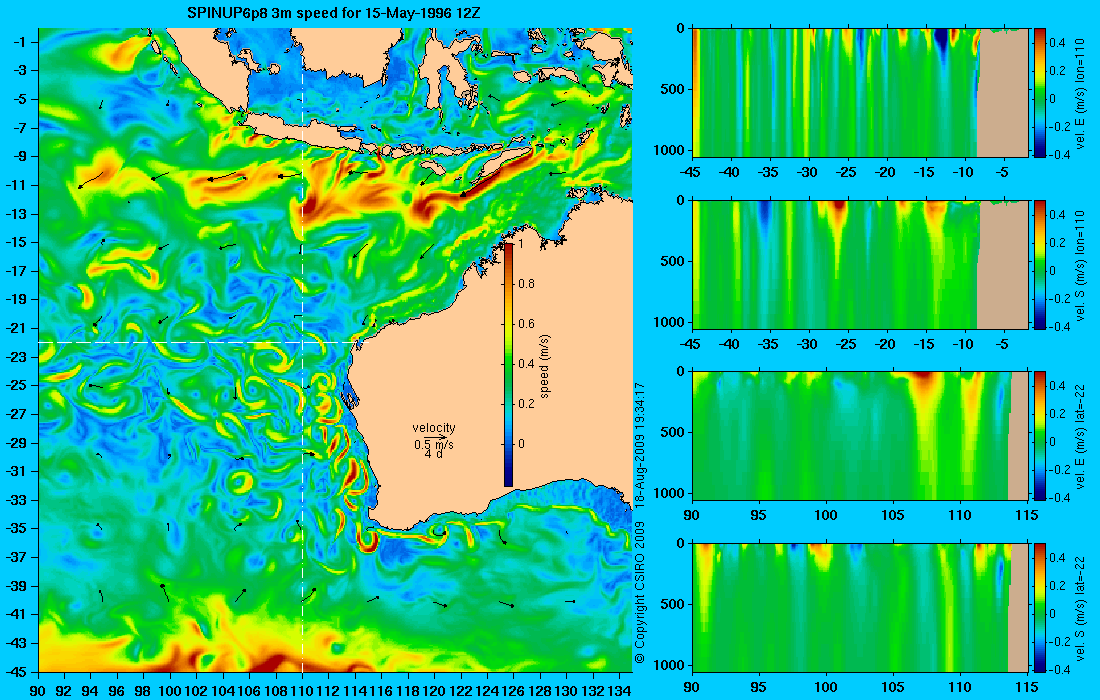This screenshot has width=1100, height=700.
Task: Click the "500" depth tick of vel. E lon=110 panel
Action: (x=674, y=89)
